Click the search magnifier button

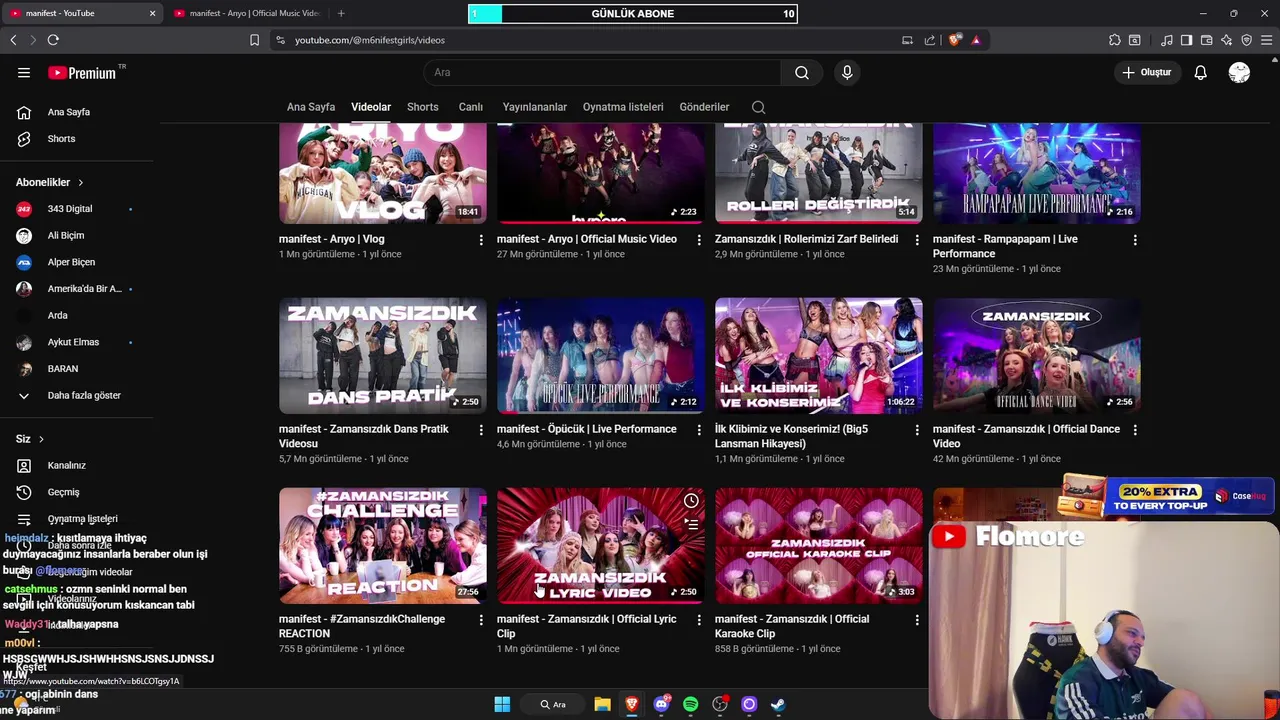[x=802, y=72]
